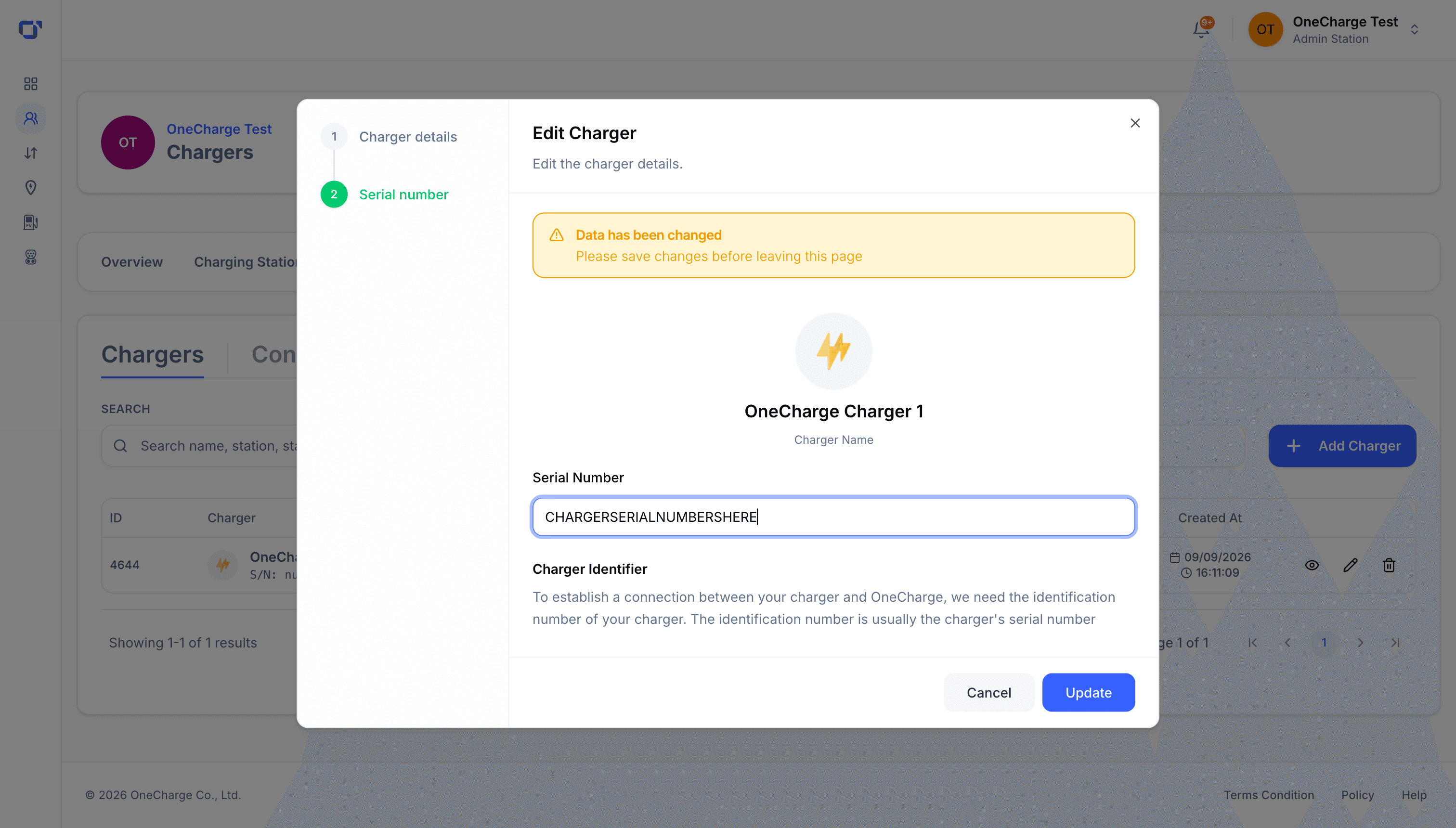Switch to the Chargers tab
1456x828 pixels.
click(152, 355)
